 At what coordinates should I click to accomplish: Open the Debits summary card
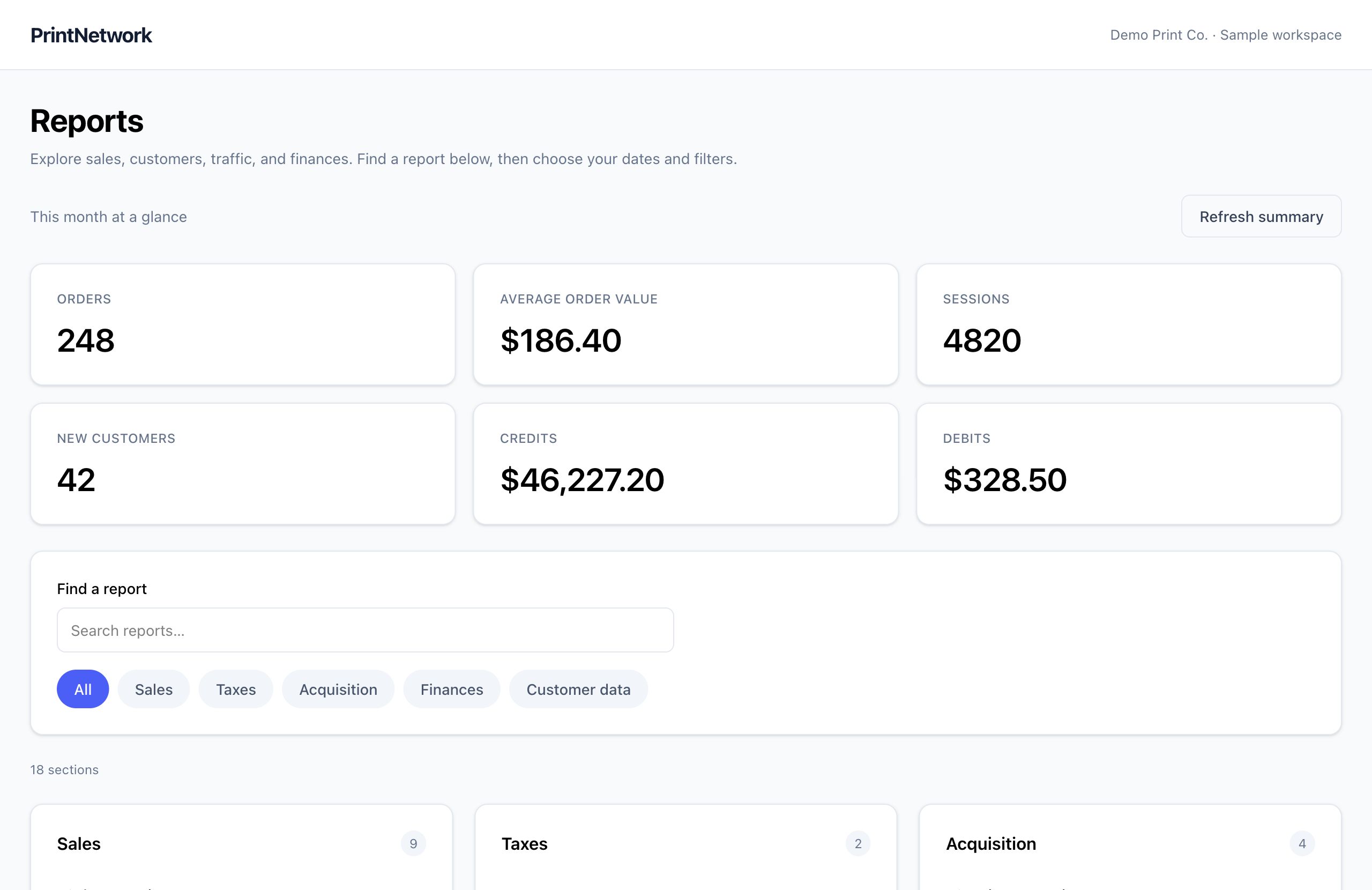[1129, 464]
